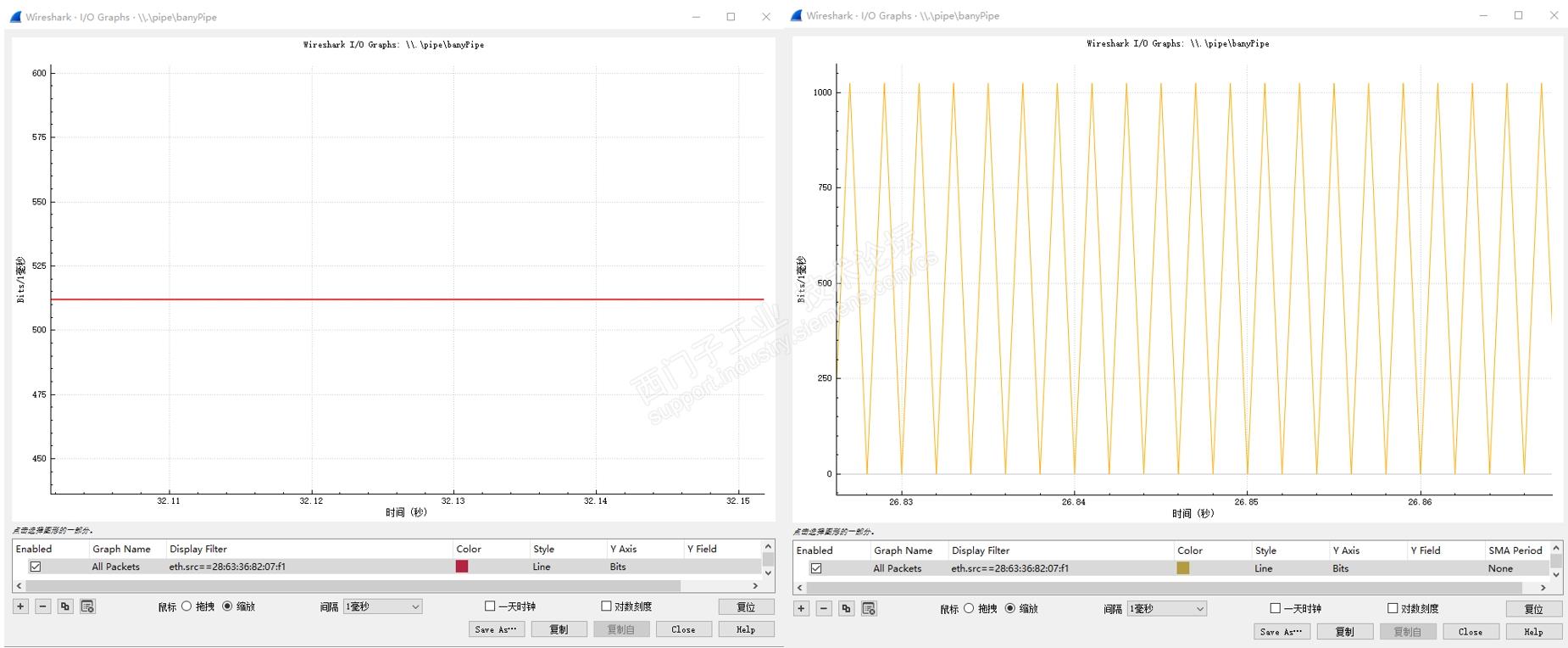The height and width of the screenshot is (648, 1568).
Task: Click the left-arrow of right window's horizontal scrollbar
Action: point(800,588)
